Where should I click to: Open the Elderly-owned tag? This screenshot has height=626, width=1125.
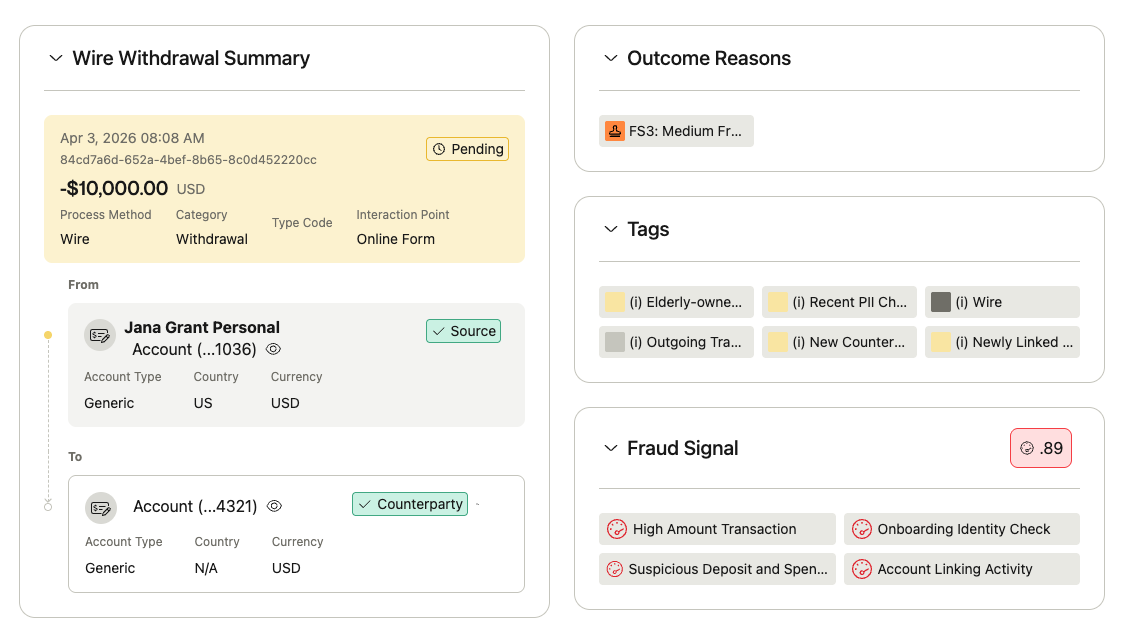coord(677,302)
